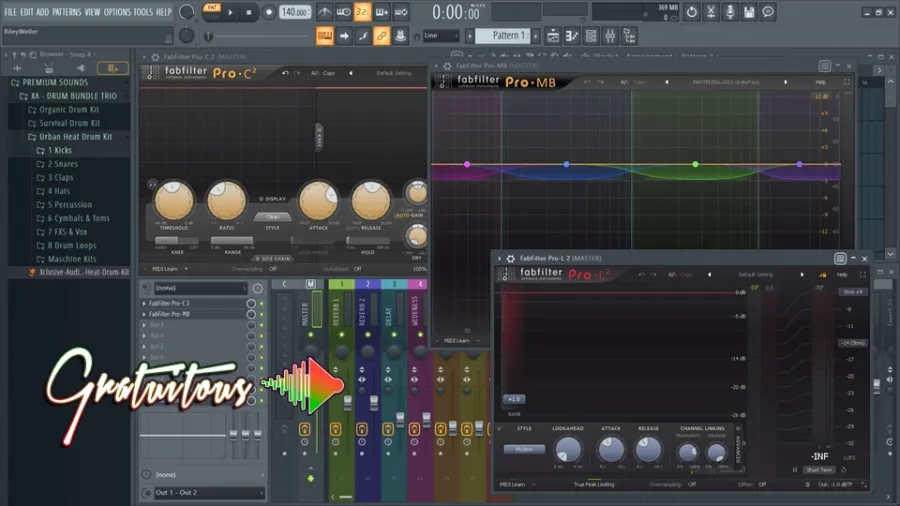Viewport: 900px width, 506px height.
Task: Open the Piano roll view icon
Action: pos(572,36)
